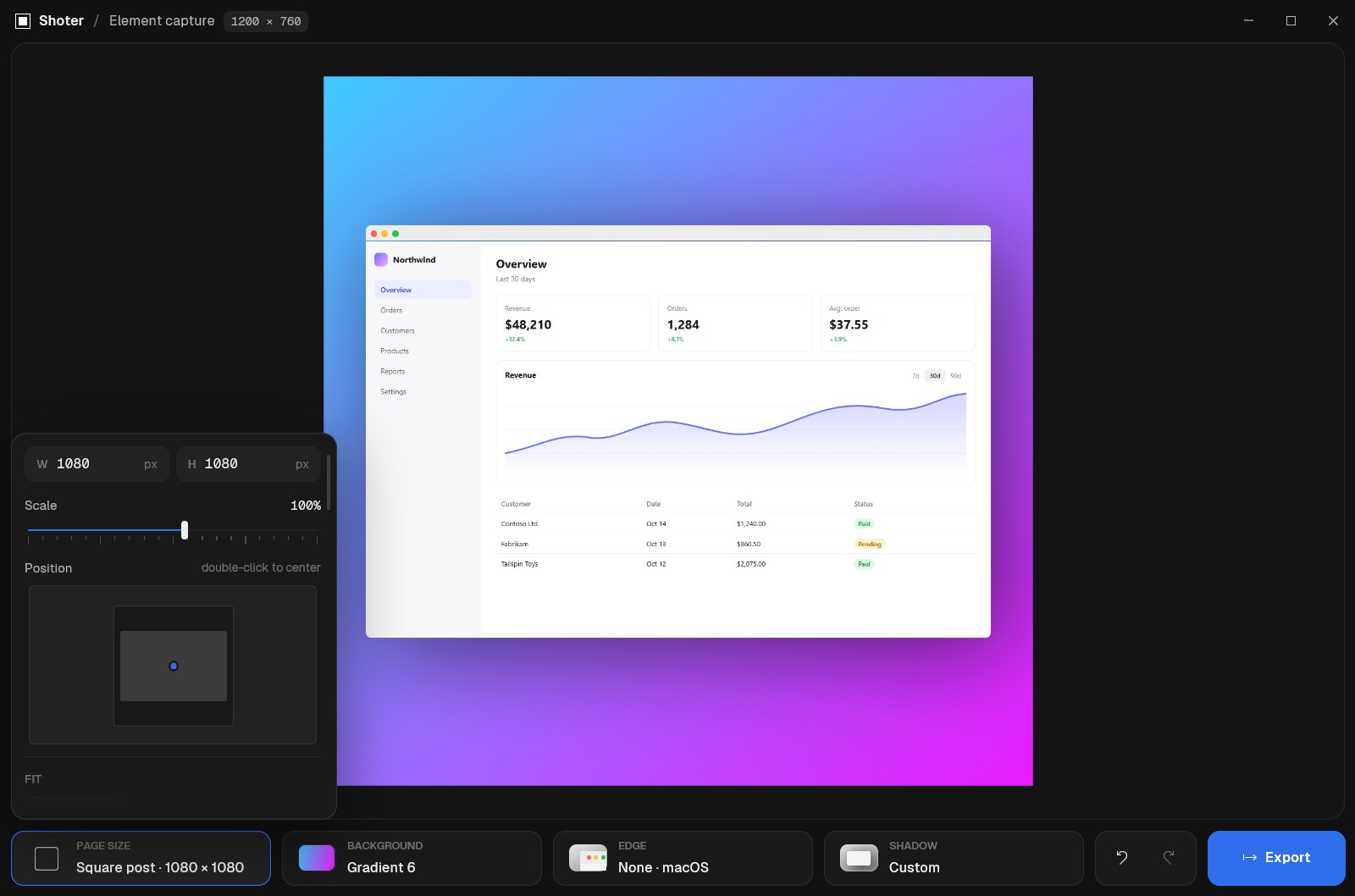Viewport: 1355px width, 896px height.
Task: Click the Element capture breadcrumb
Action: [x=162, y=21]
